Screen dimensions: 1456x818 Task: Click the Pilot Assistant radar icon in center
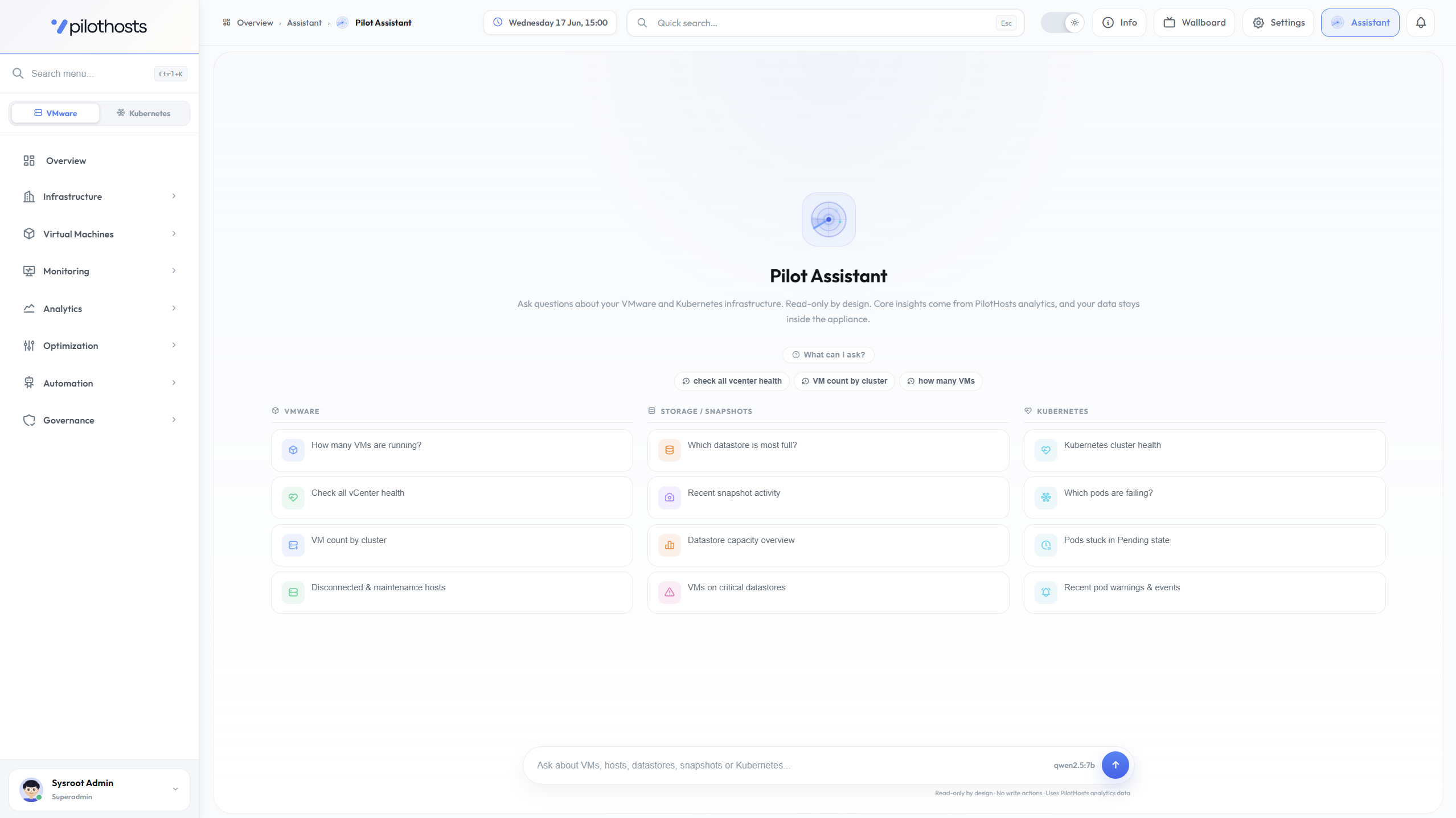tap(829, 219)
